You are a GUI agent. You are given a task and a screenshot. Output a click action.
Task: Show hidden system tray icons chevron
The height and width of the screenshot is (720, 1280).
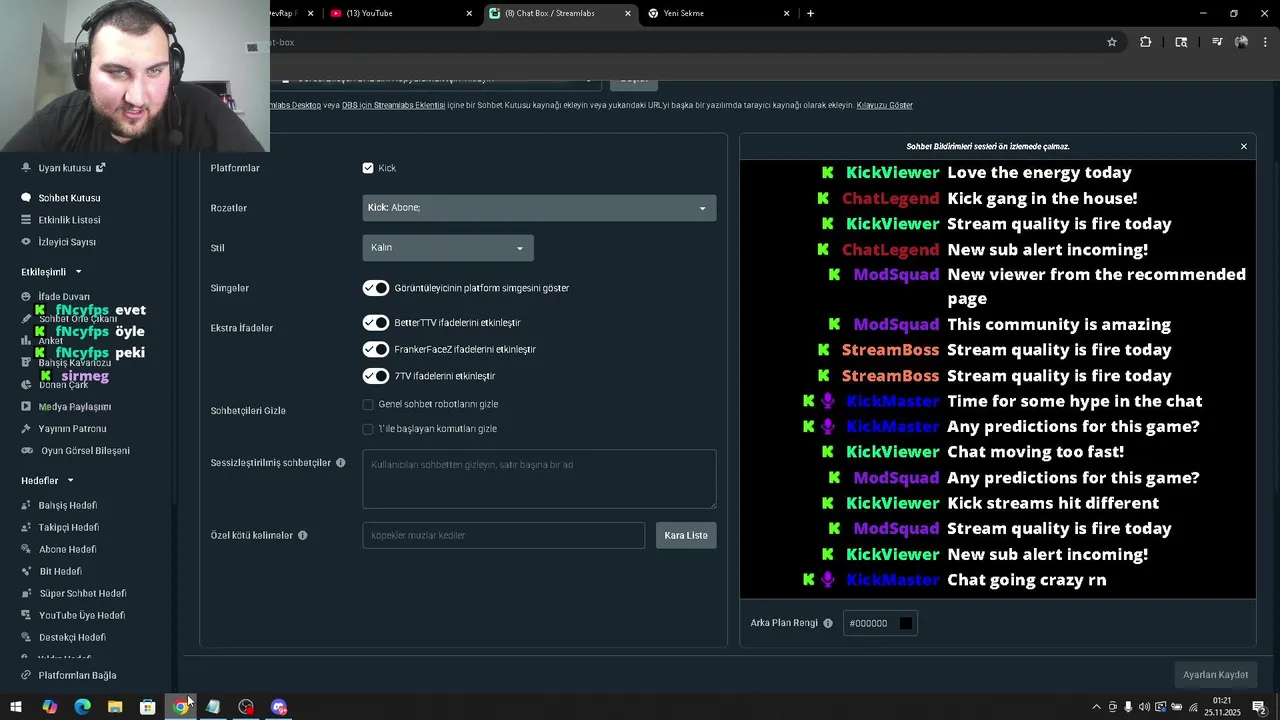pyautogui.click(x=1096, y=707)
